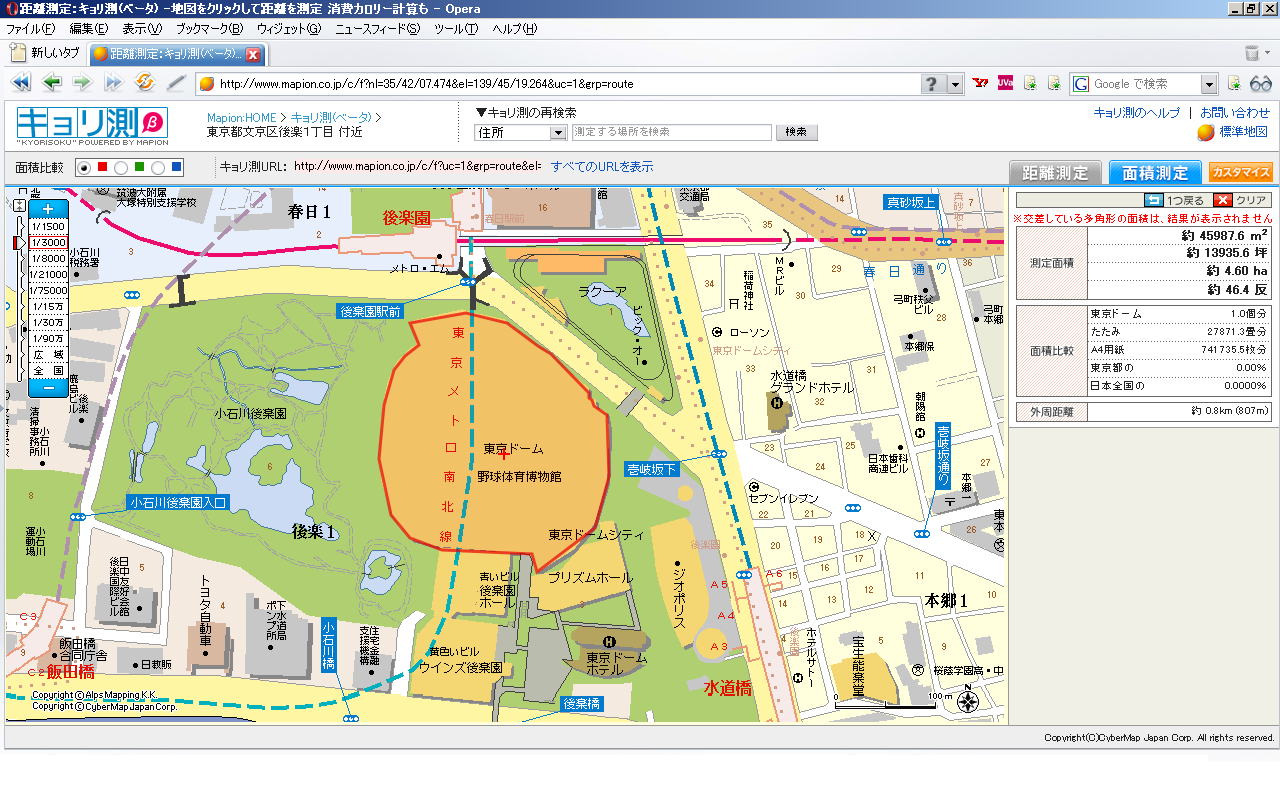Go back with the green back arrow
Screen dimensions: 1280x800
pos(52,83)
